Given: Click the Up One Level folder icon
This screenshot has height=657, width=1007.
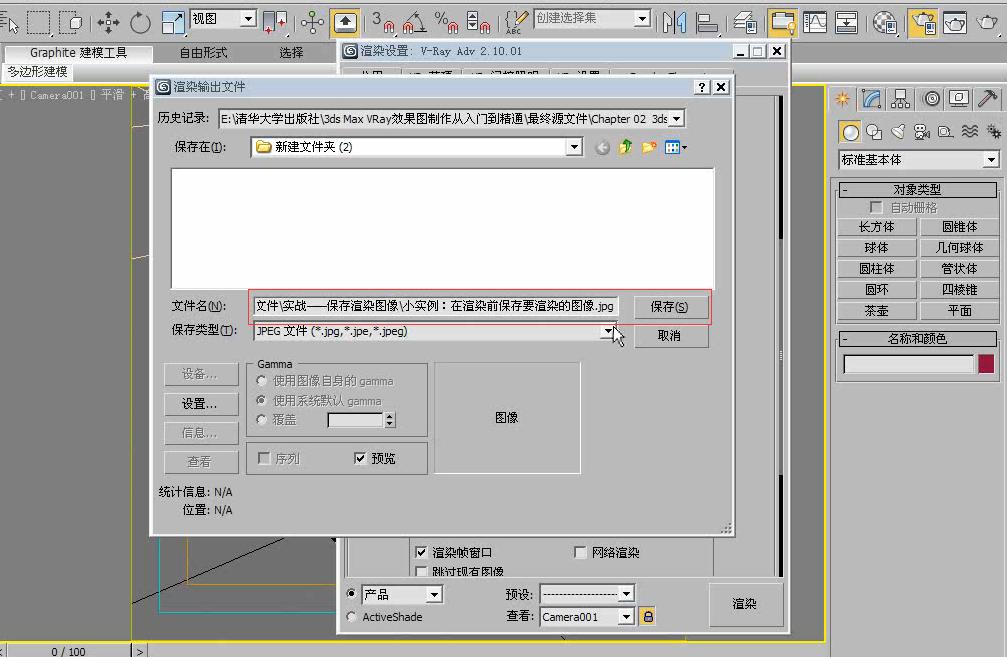Looking at the screenshot, I should [x=624, y=147].
